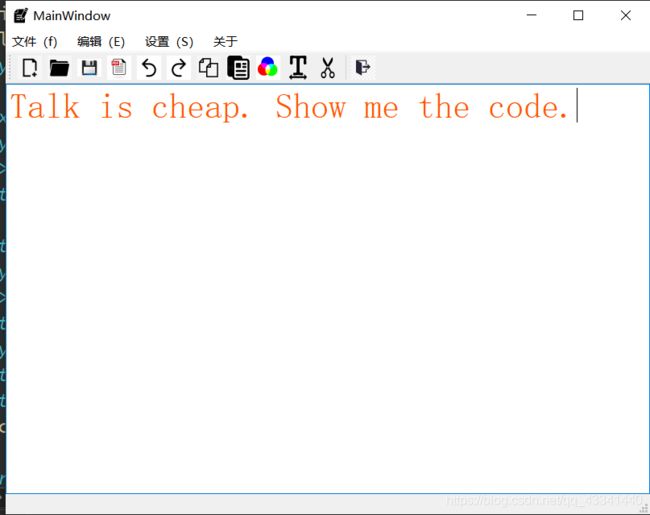Click the Copy toolbar icon
Screen dimensions: 650x515
pyautogui.click(x=208, y=68)
